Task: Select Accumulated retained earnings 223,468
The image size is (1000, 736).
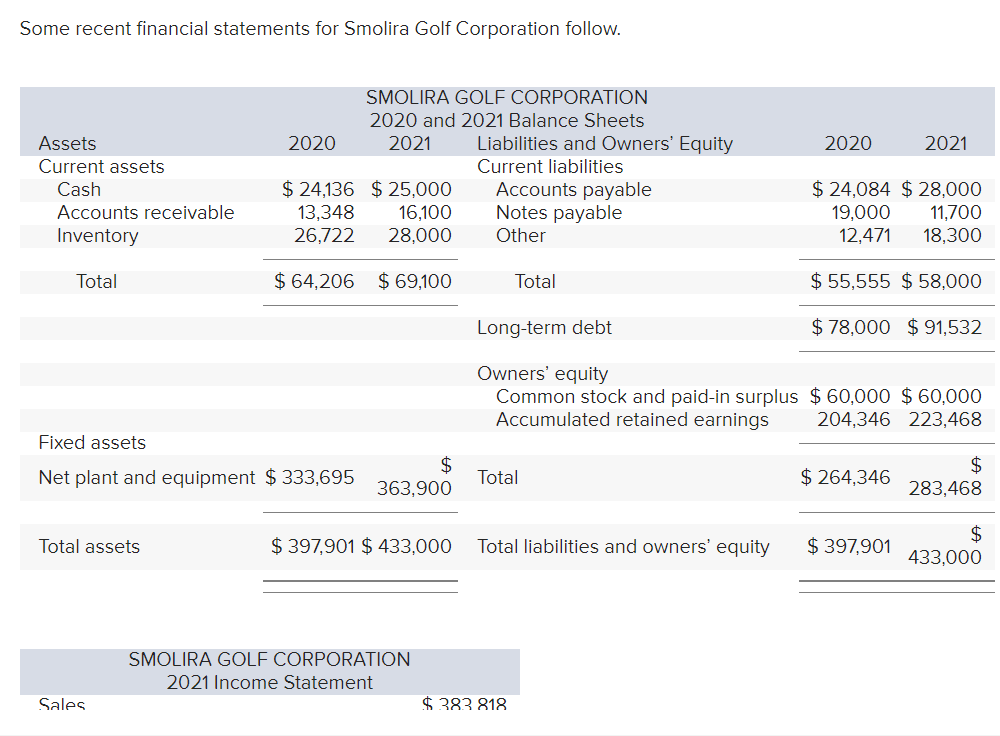Action: tap(946, 419)
